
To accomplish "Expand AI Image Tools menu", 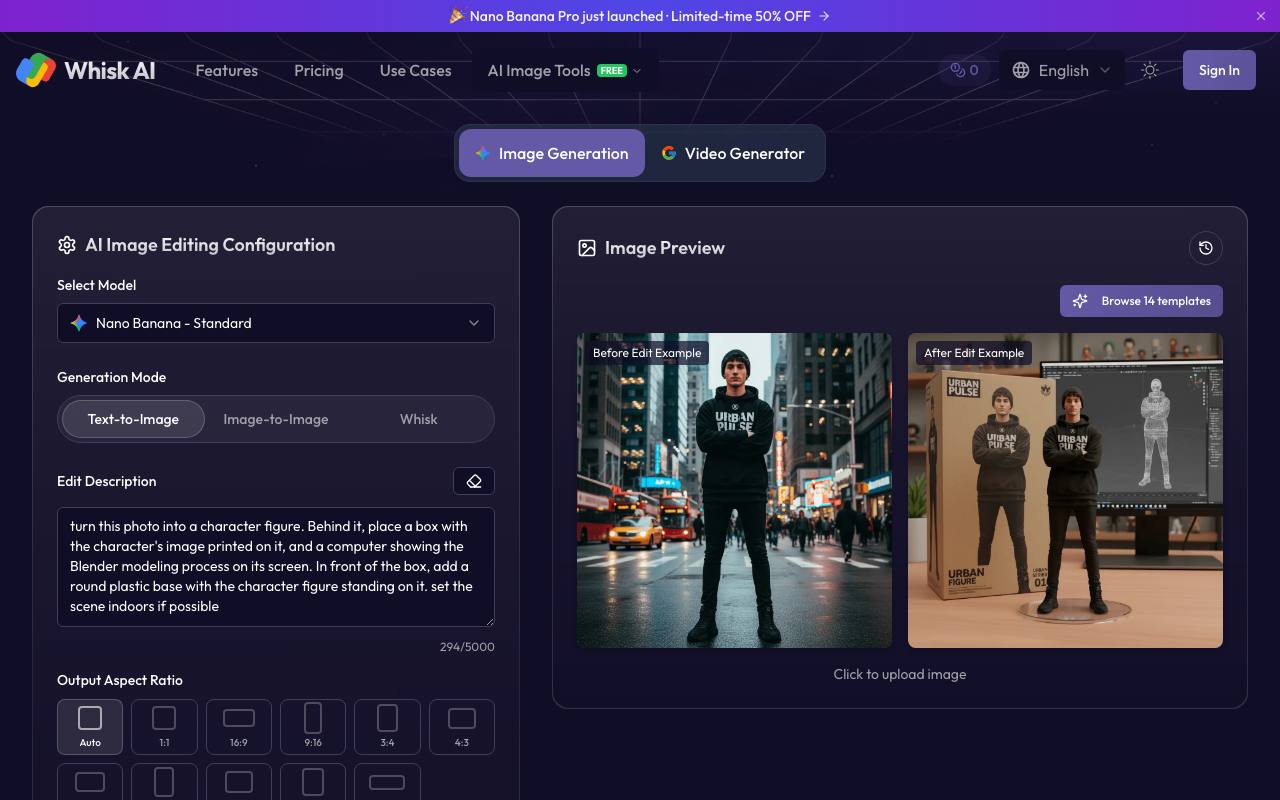I will pos(564,70).
